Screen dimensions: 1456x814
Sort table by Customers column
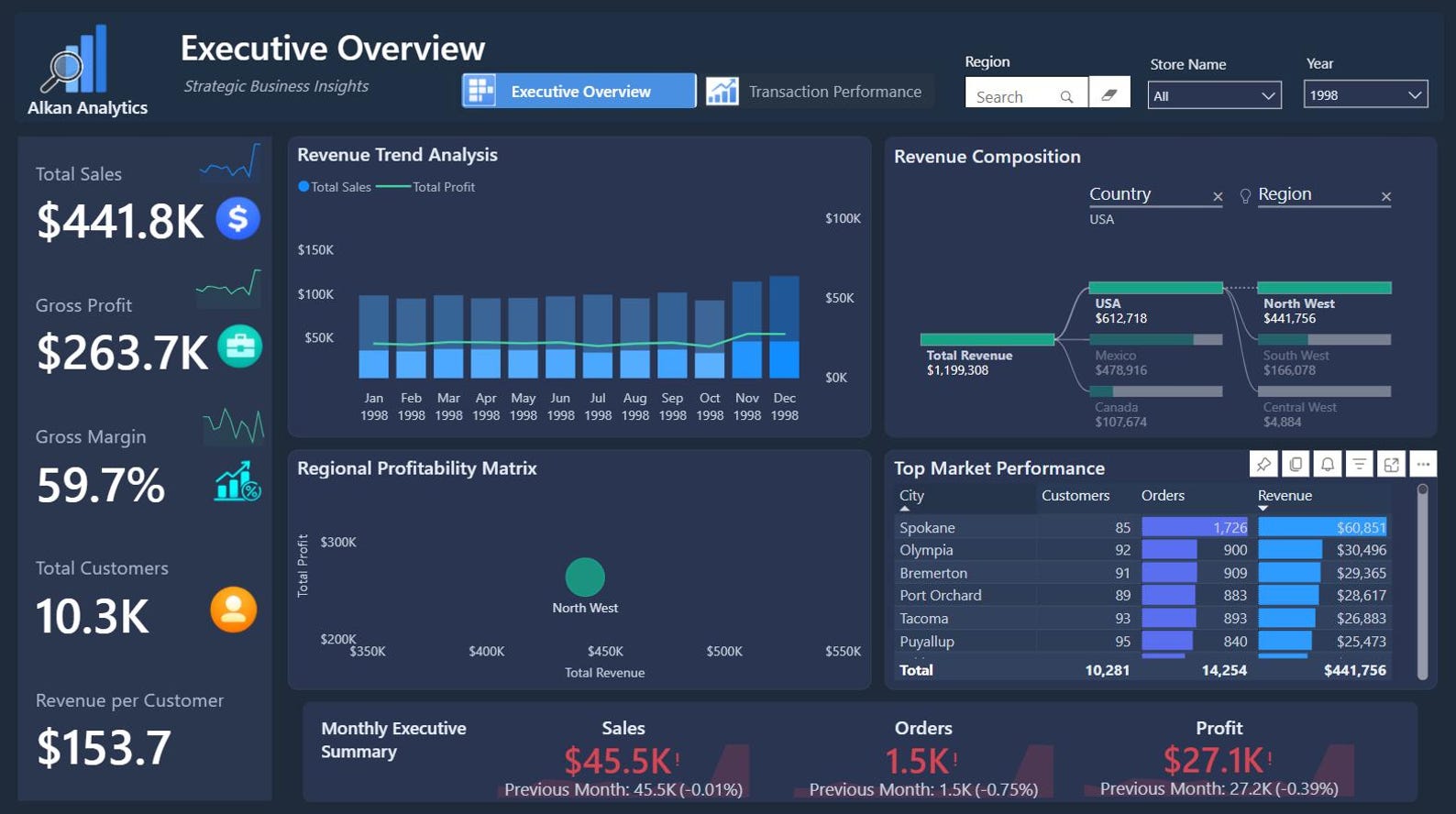pos(1075,495)
